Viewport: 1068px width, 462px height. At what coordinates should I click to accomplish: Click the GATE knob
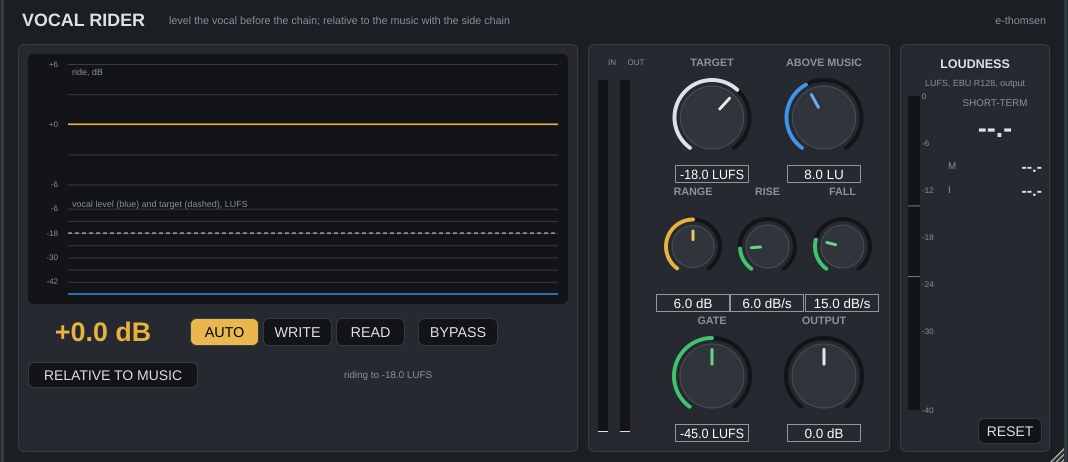[x=712, y=375]
